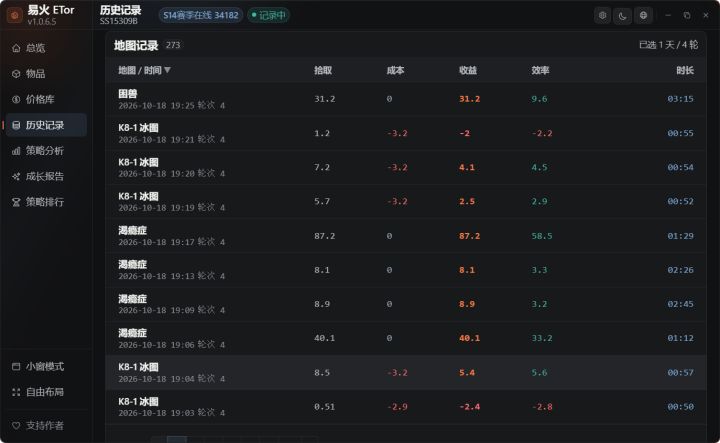Click the 拾取 column header
The width and height of the screenshot is (720, 443).
[x=323, y=70]
